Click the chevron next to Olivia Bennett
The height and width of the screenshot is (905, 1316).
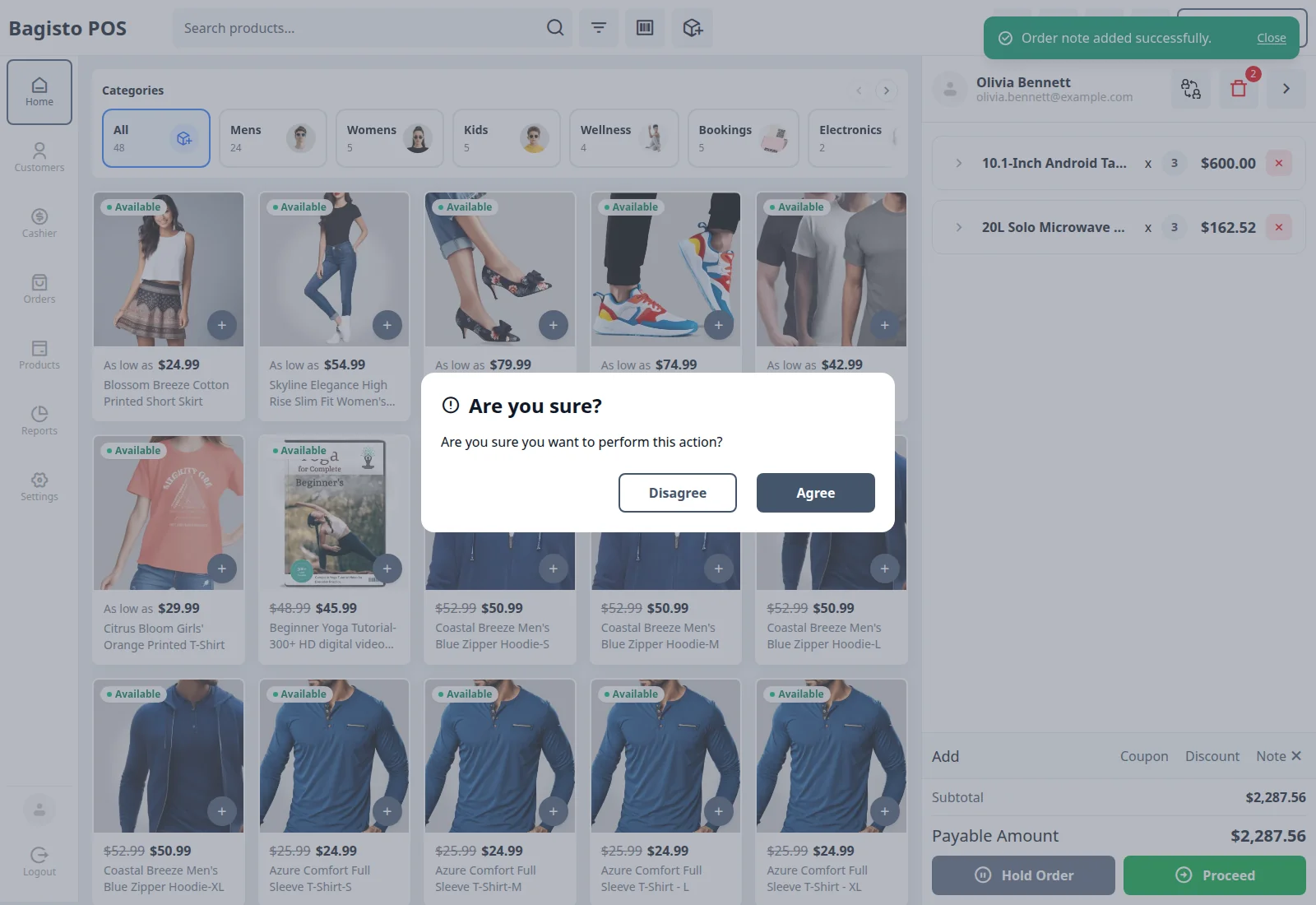pyautogui.click(x=1286, y=89)
